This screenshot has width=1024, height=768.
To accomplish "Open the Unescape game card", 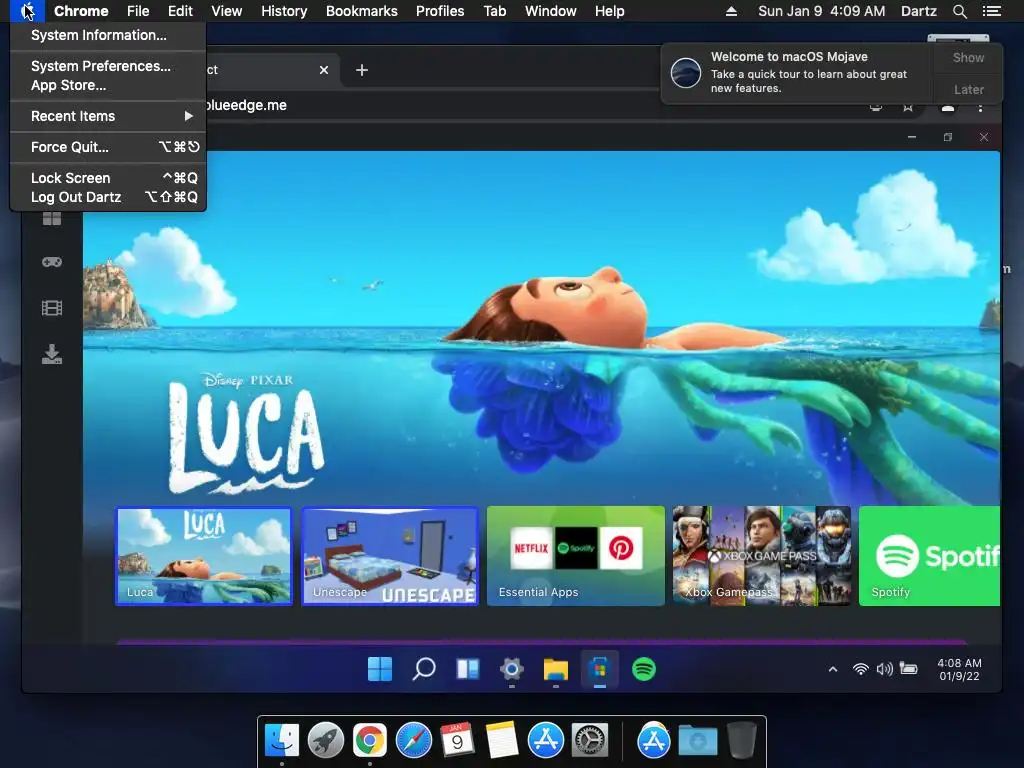I will (390, 556).
